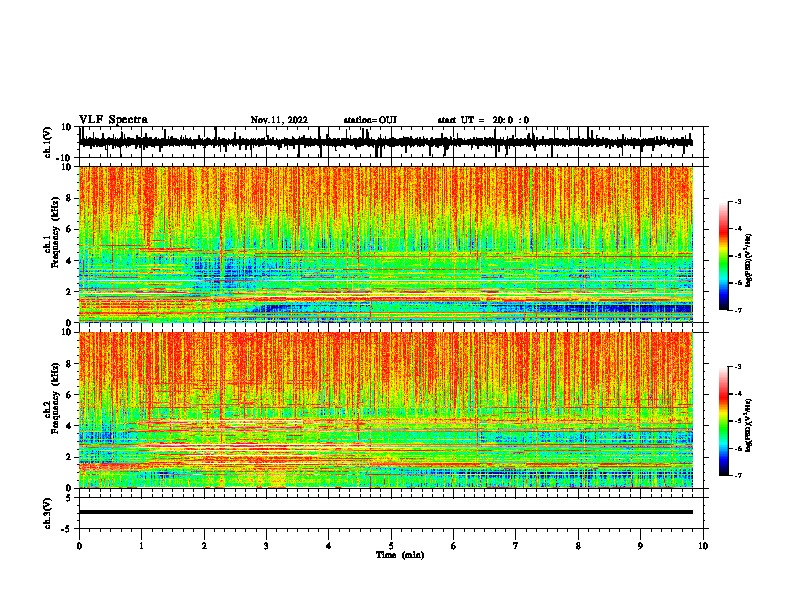Click the ch.1 spectrogram colorbar
This screenshot has height=612, width=792.
point(724,256)
